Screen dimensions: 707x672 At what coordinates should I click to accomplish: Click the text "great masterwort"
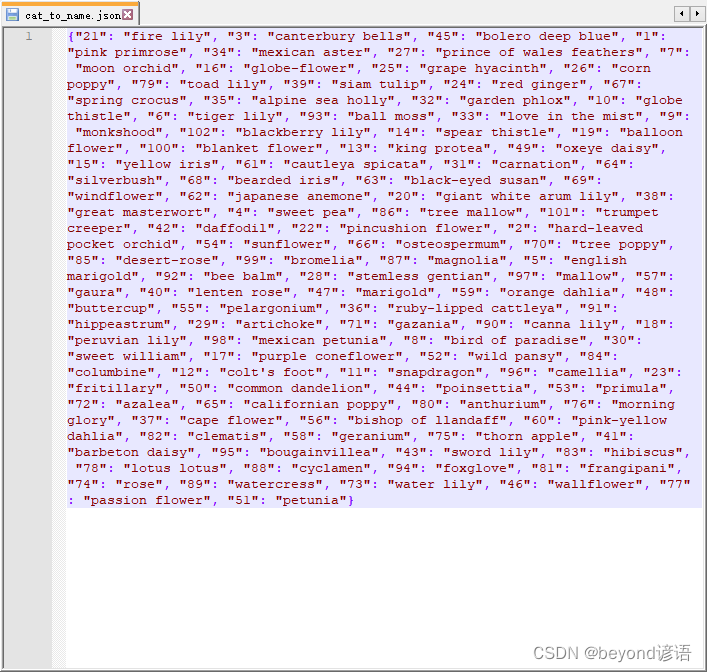(x=139, y=212)
